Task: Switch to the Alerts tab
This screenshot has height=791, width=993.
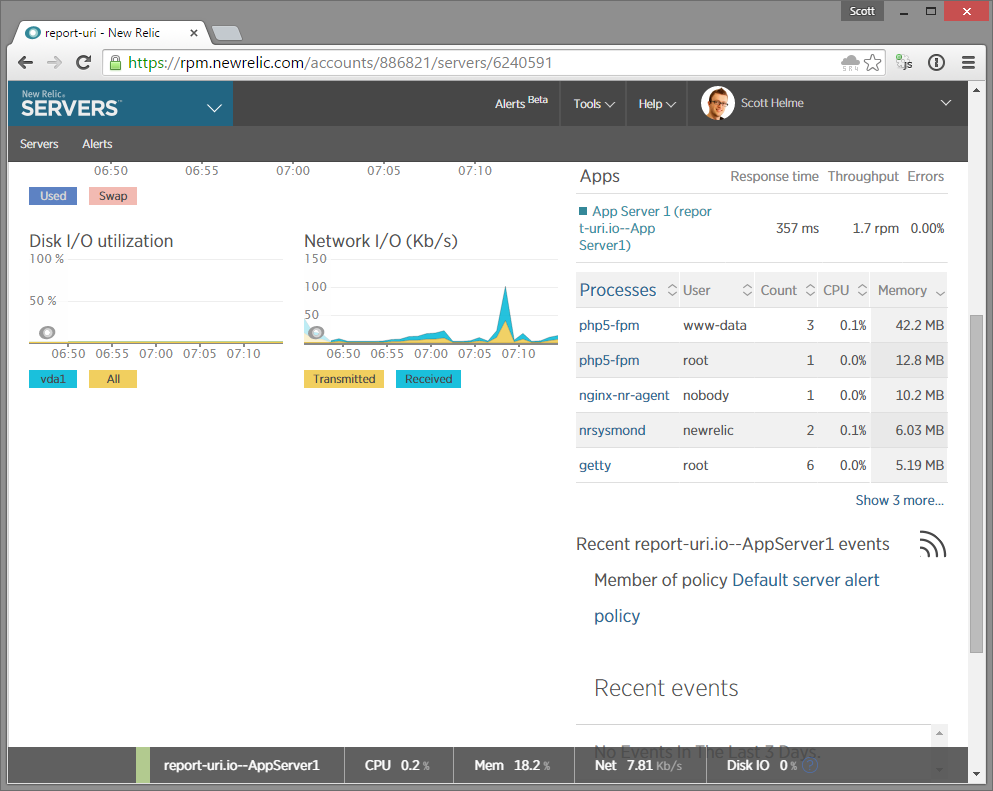Action: [x=97, y=143]
